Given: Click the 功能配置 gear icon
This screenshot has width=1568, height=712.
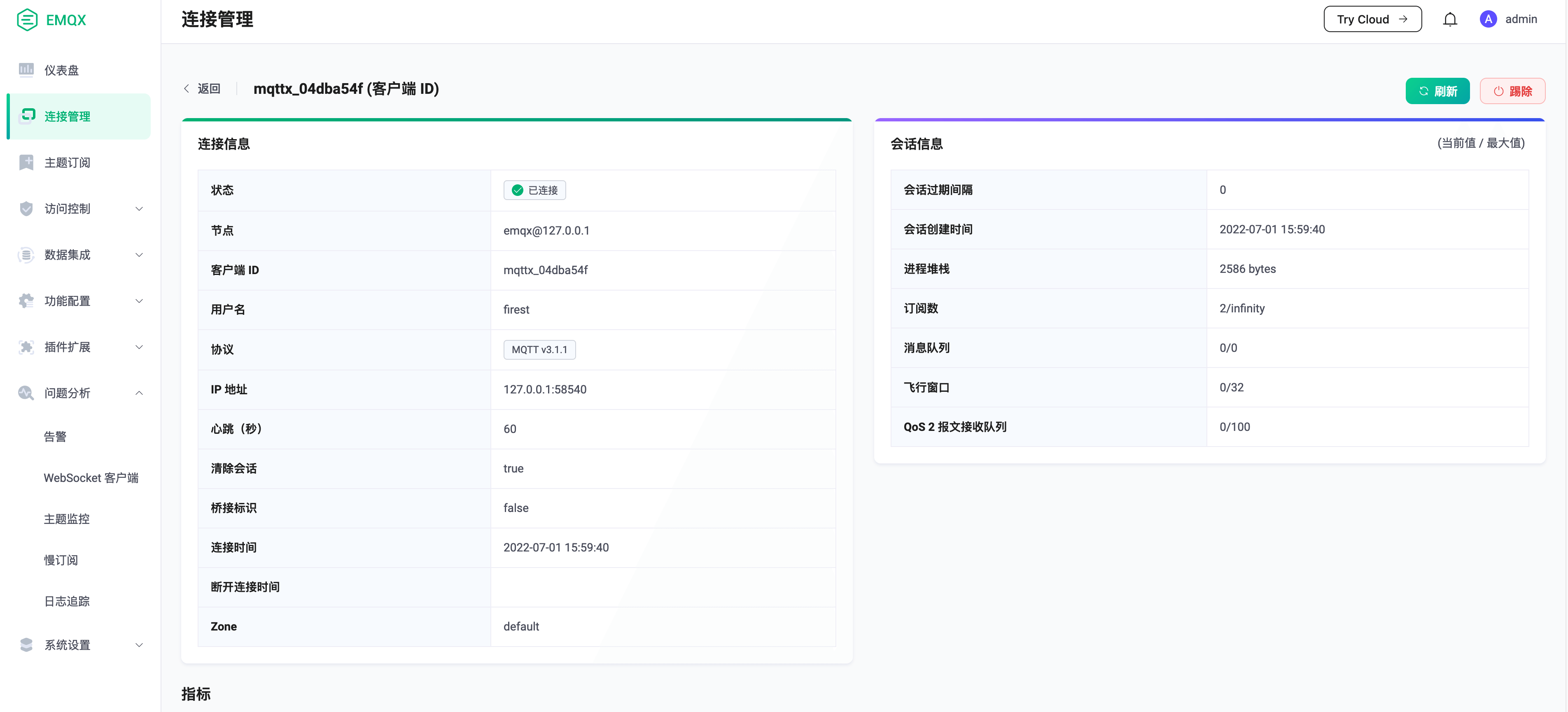Looking at the screenshot, I should (x=26, y=300).
